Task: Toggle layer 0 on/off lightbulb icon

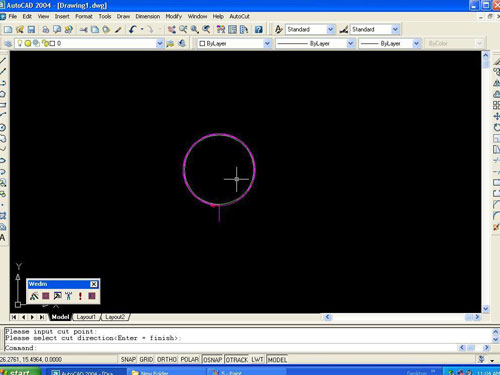Action: tap(20, 43)
